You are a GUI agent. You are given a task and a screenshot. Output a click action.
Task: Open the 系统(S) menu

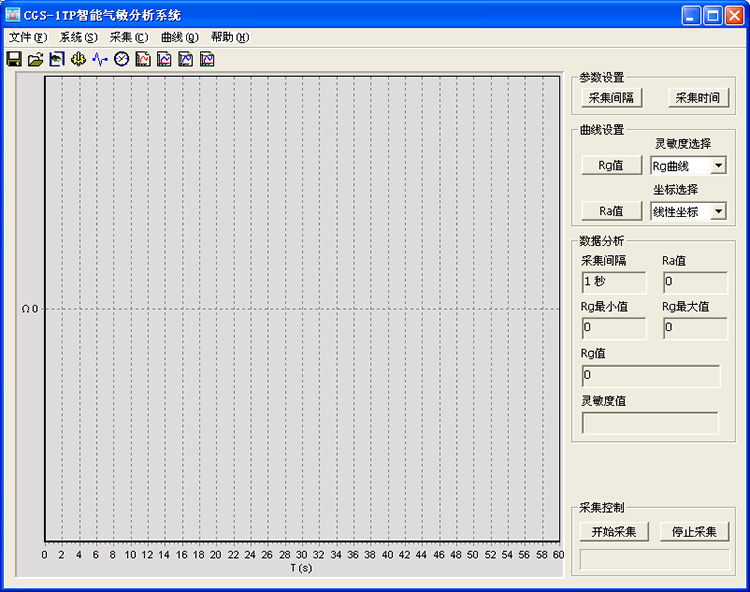[x=78, y=37]
